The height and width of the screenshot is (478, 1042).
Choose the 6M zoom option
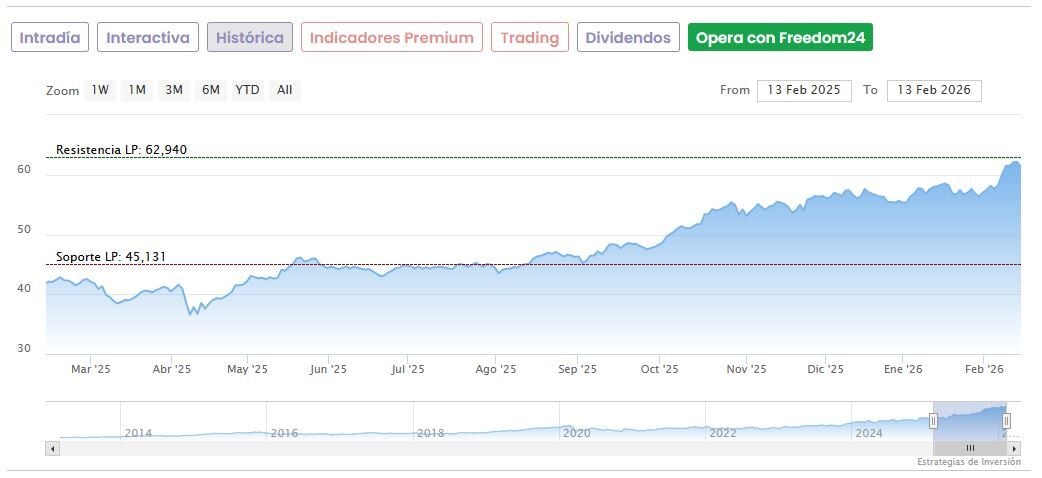(210, 90)
